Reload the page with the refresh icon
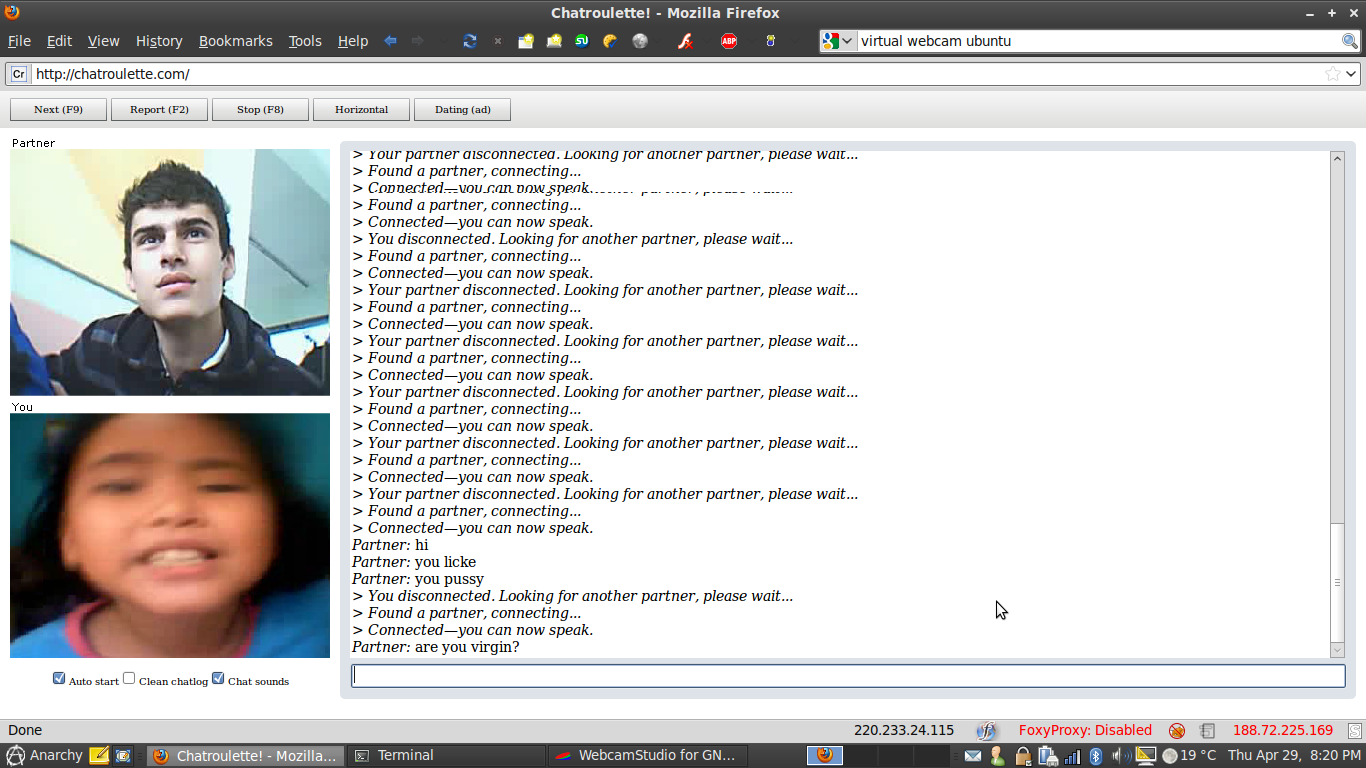This screenshot has width=1366, height=768. [470, 41]
